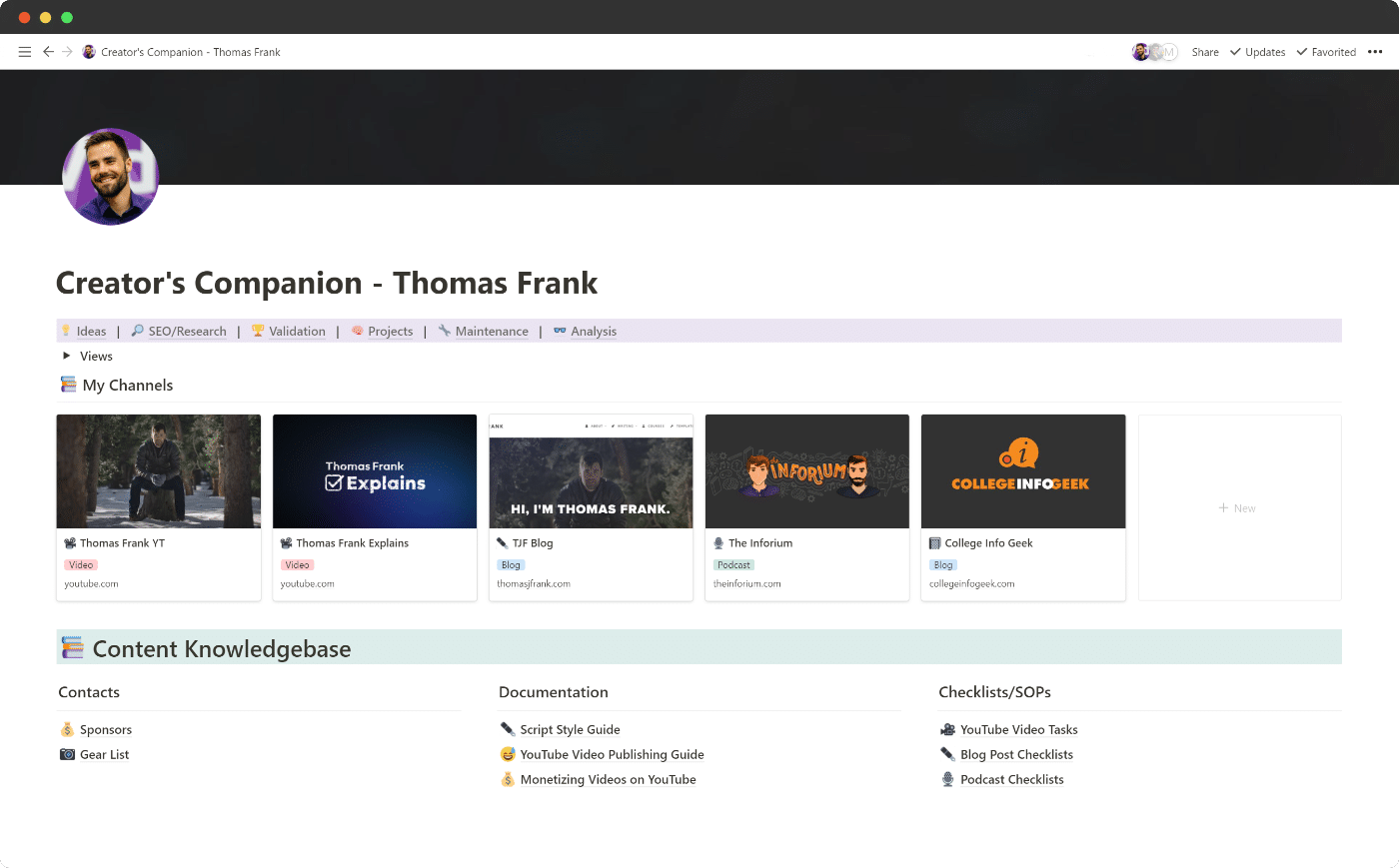This screenshot has width=1399, height=868.
Task: Click the page title Creator's Companion heading
Action: click(327, 284)
